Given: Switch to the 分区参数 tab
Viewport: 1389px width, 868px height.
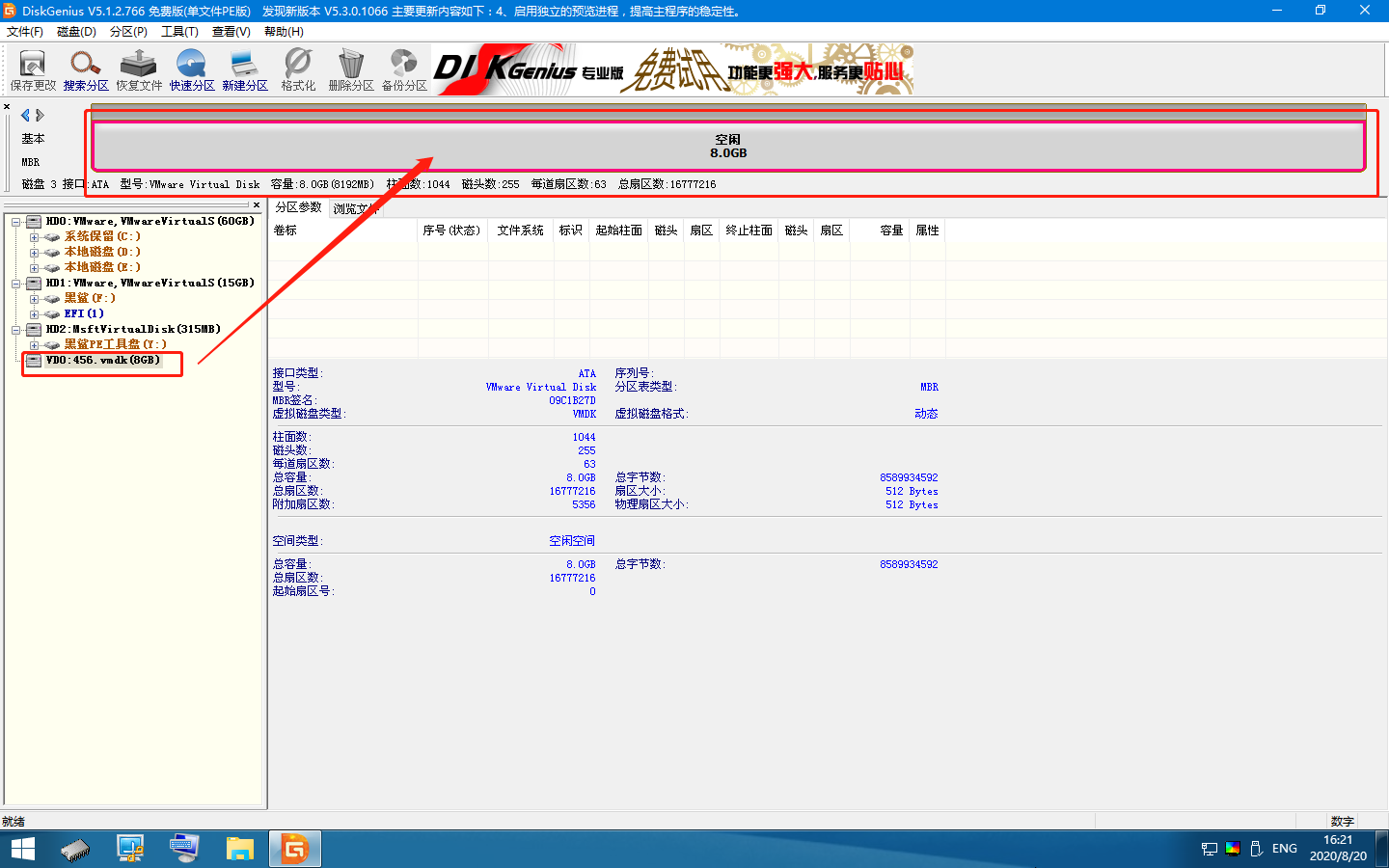Looking at the screenshot, I should [x=298, y=207].
